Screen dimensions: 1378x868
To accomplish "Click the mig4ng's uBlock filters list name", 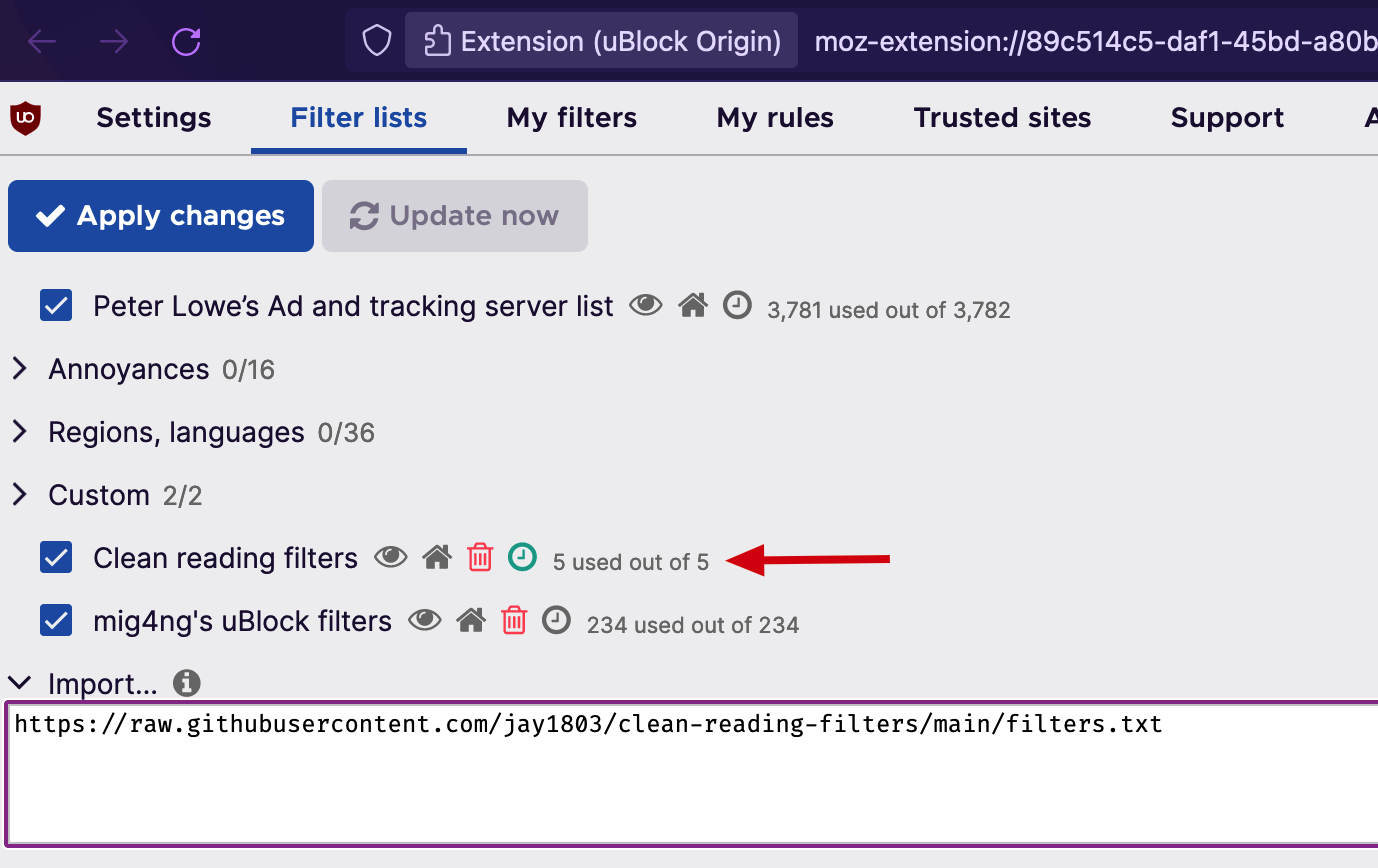I will click(242, 621).
